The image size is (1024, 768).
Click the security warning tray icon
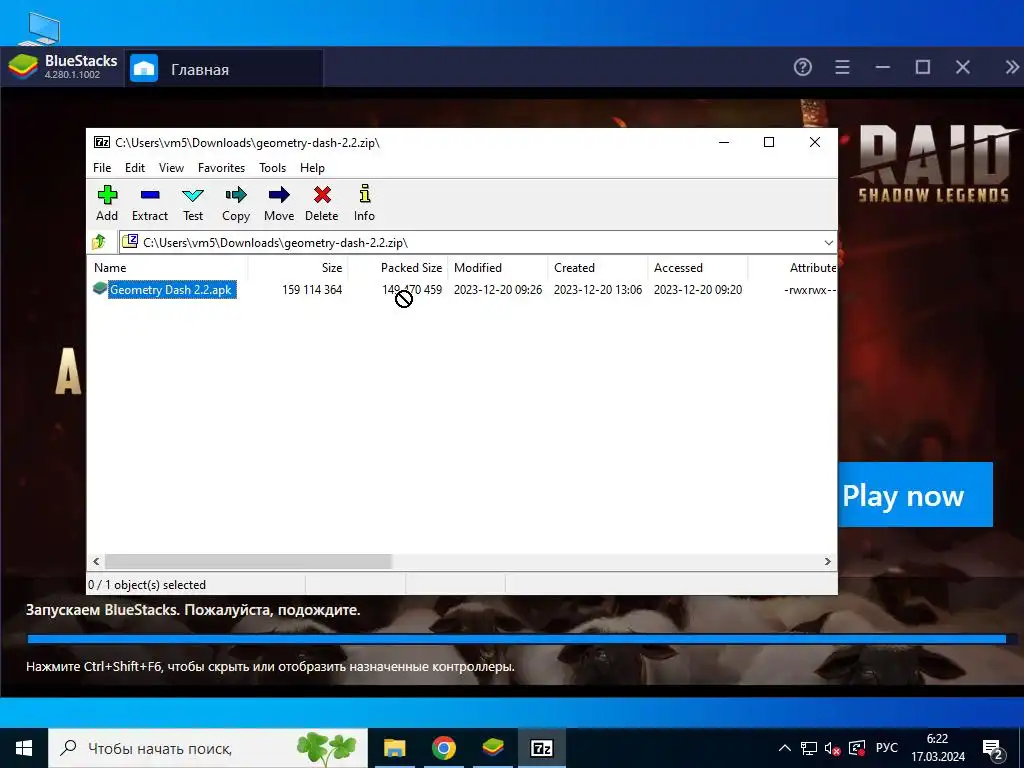[x=856, y=748]
